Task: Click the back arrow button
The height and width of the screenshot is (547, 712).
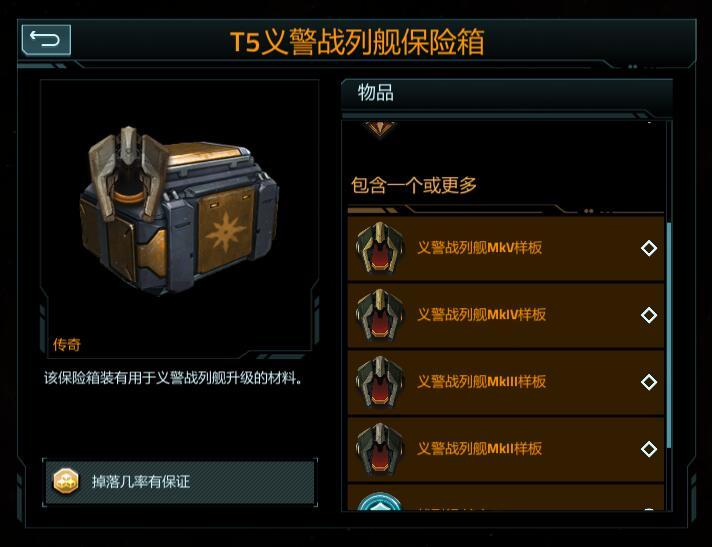Action: 46,39
